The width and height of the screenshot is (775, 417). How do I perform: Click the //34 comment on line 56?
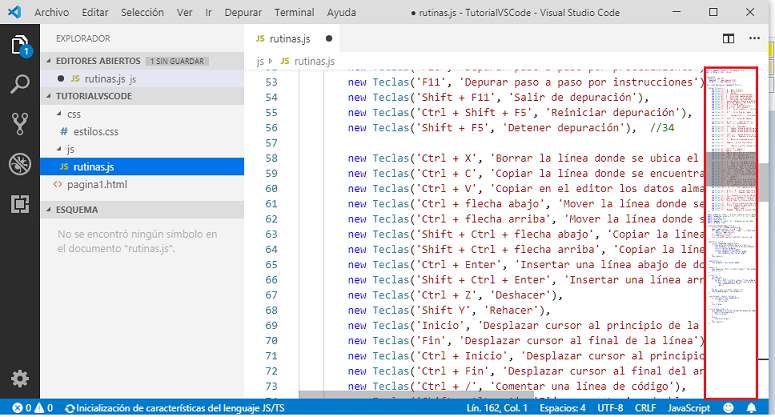[662, 127]
